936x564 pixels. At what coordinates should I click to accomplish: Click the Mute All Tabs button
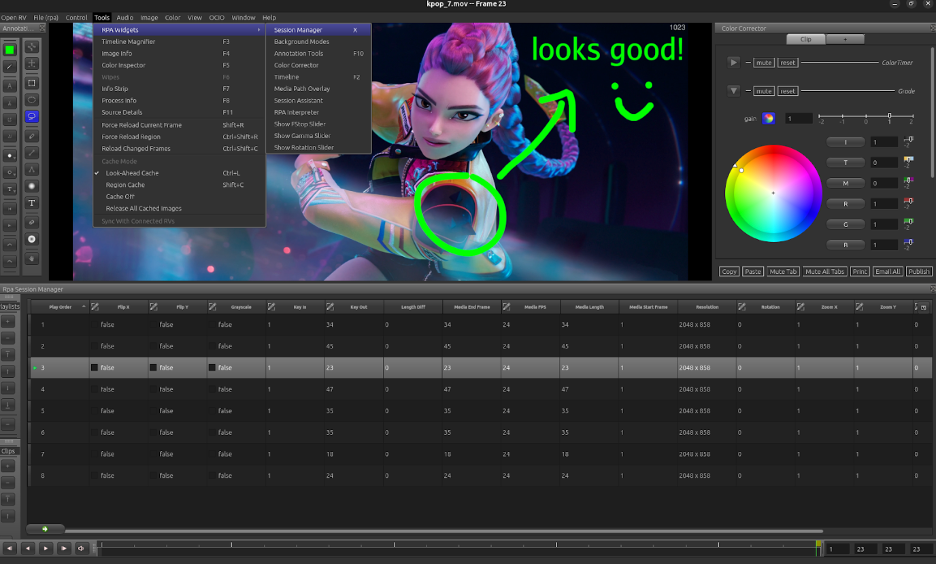click(825, 272)
